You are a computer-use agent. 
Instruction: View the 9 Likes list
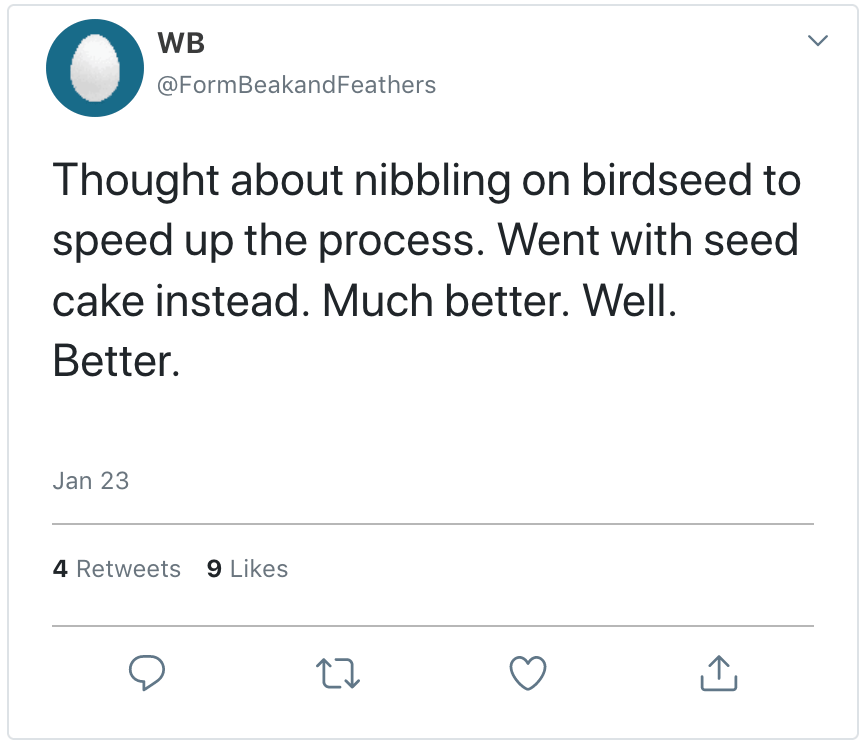point(247,569)
